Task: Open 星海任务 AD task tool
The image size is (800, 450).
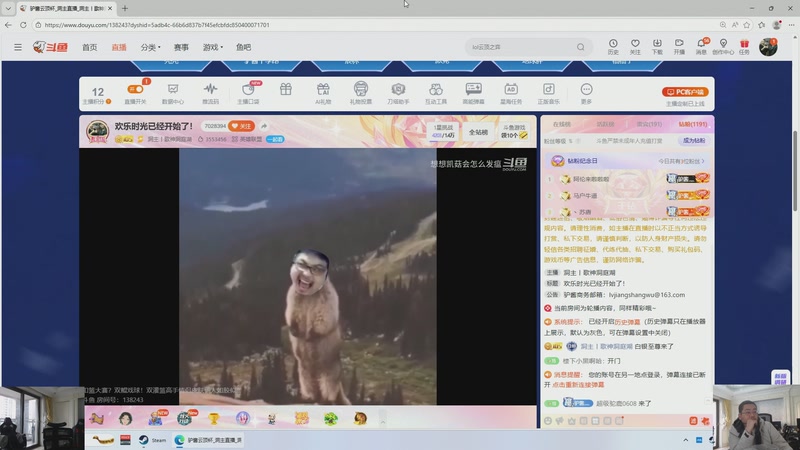Action: pyautogui.click(x=511, y=93)
